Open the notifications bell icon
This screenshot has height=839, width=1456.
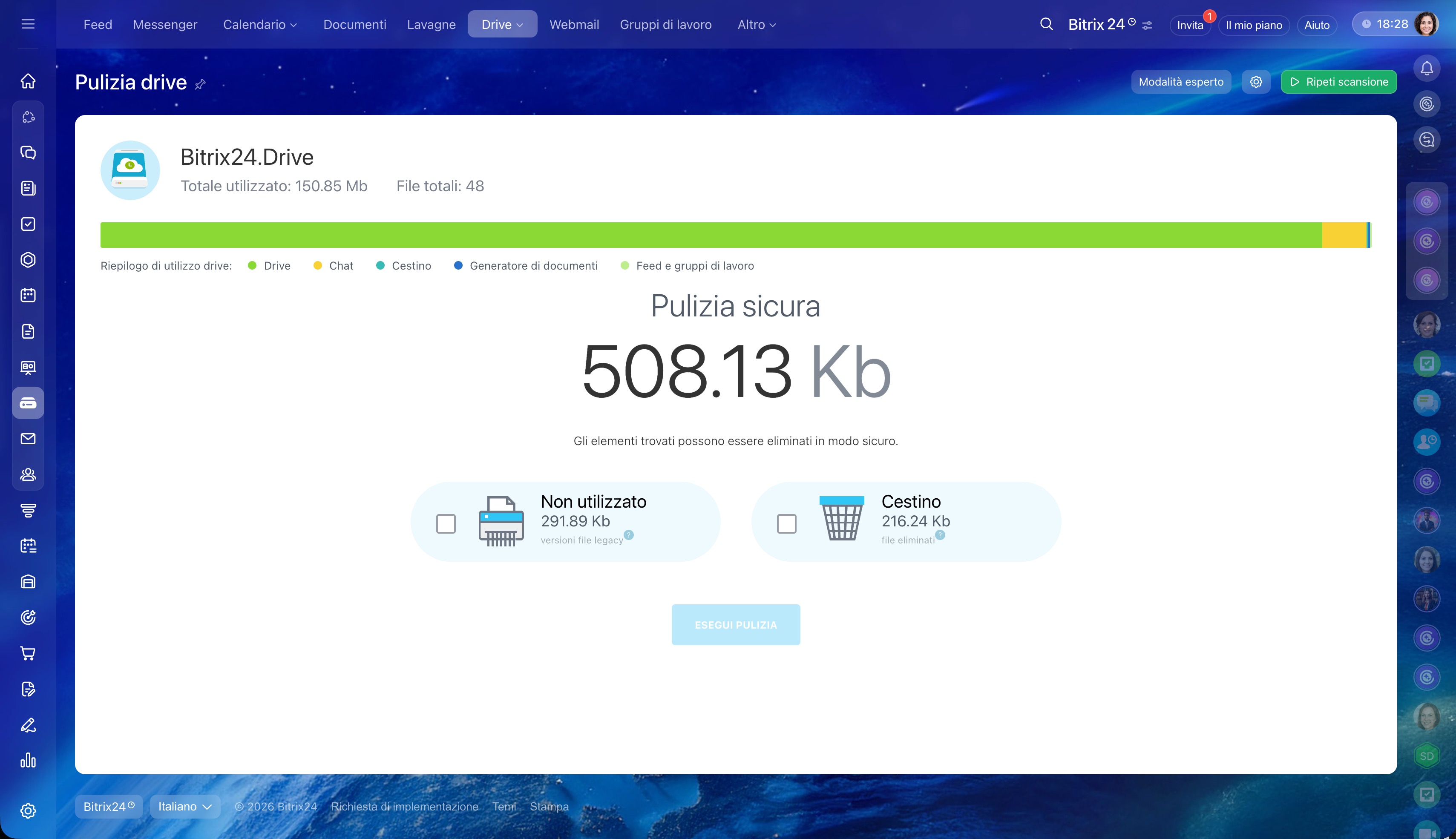[x=1426, y=69]
